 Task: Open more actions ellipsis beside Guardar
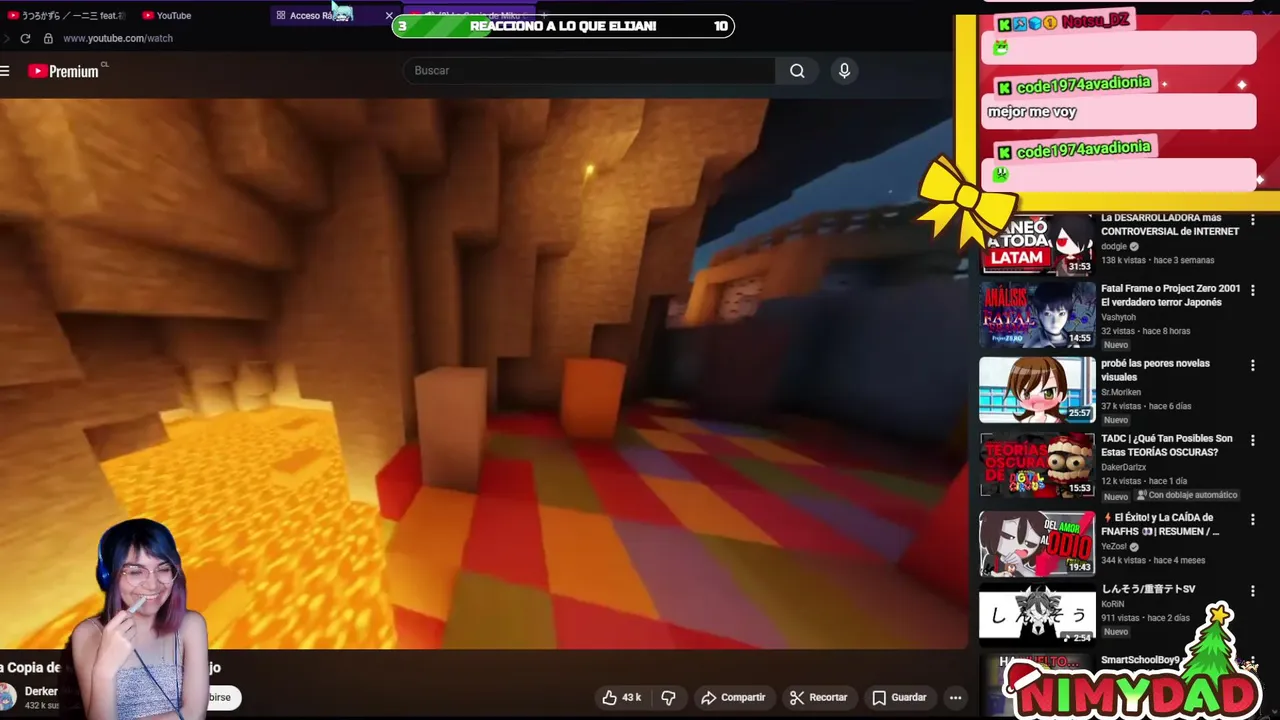(955, 697)
